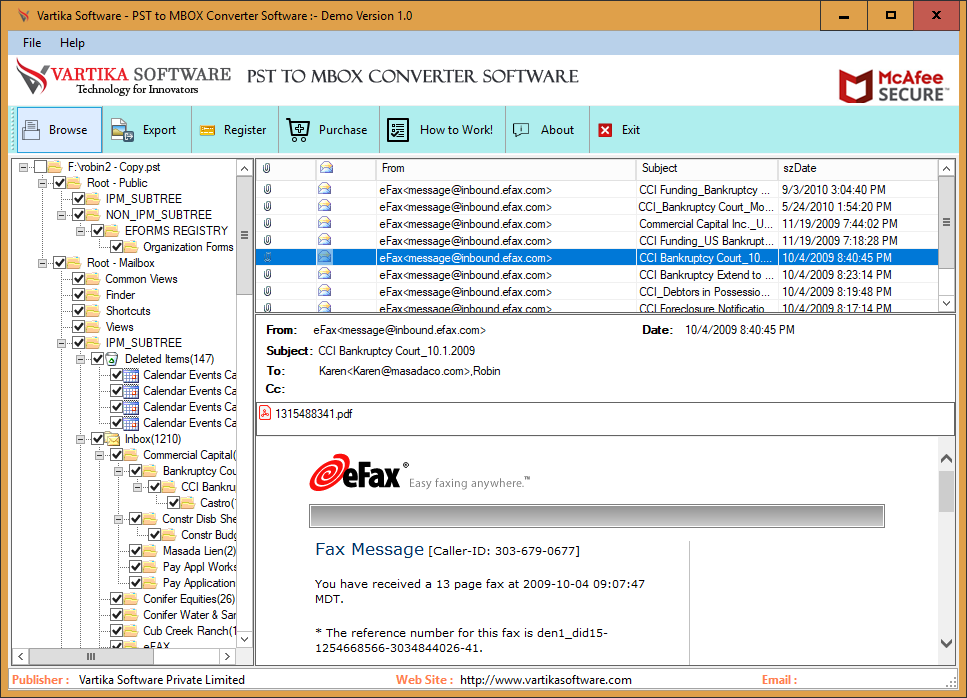The image size is (967, 698).
Task: Sort by the szDate column header
Action: click(x=858, y=168)
